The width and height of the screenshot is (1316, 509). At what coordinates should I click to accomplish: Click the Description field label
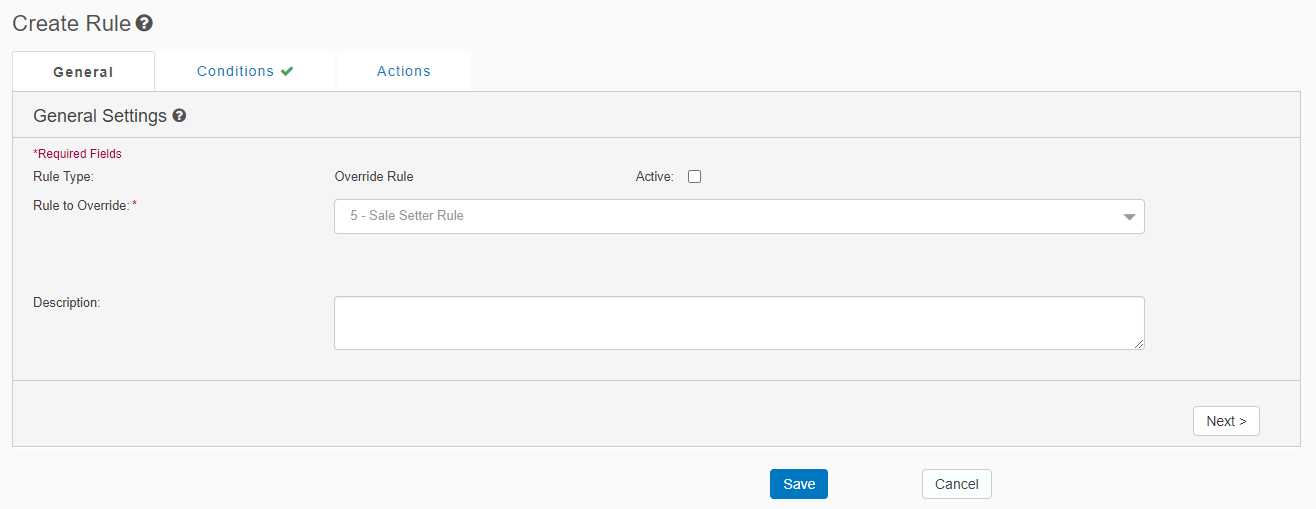coord(67,302)
